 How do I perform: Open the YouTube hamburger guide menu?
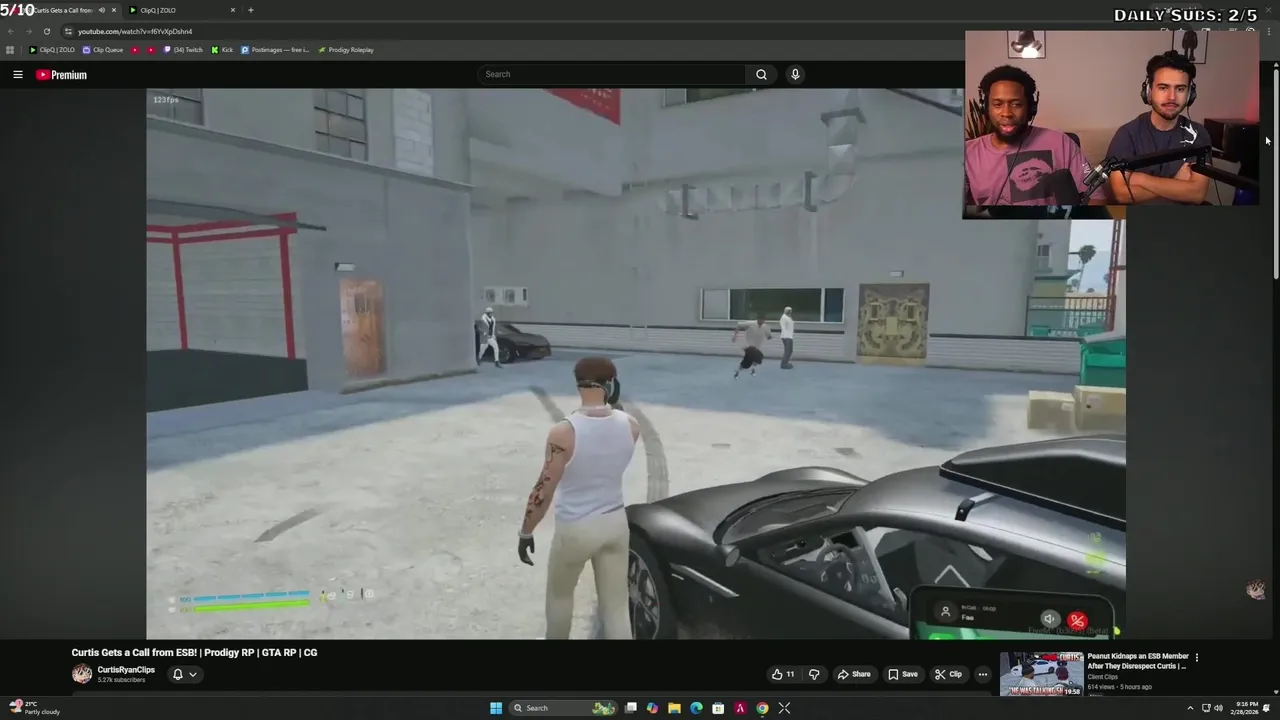point(17,74)
